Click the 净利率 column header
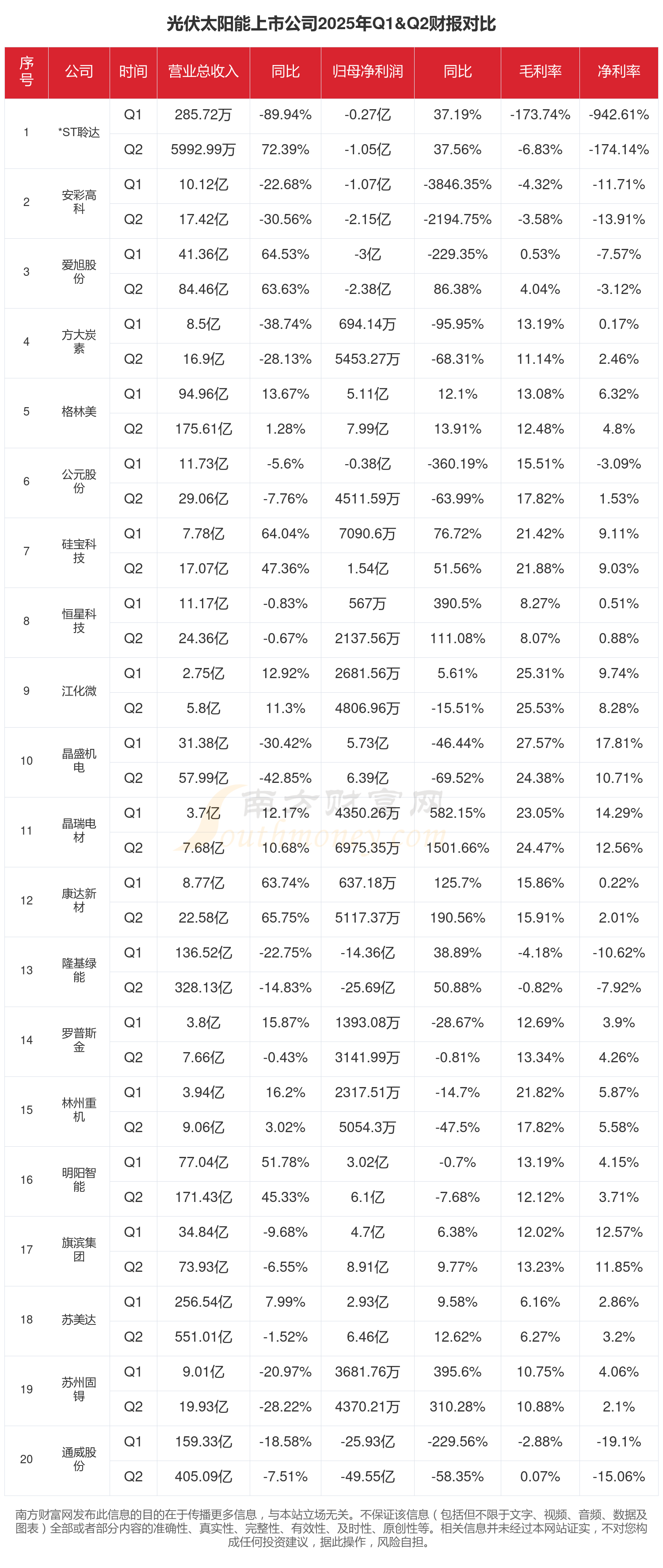This screenshot has width=663, height=1568. pyautogui.click(x=618, y=72)
